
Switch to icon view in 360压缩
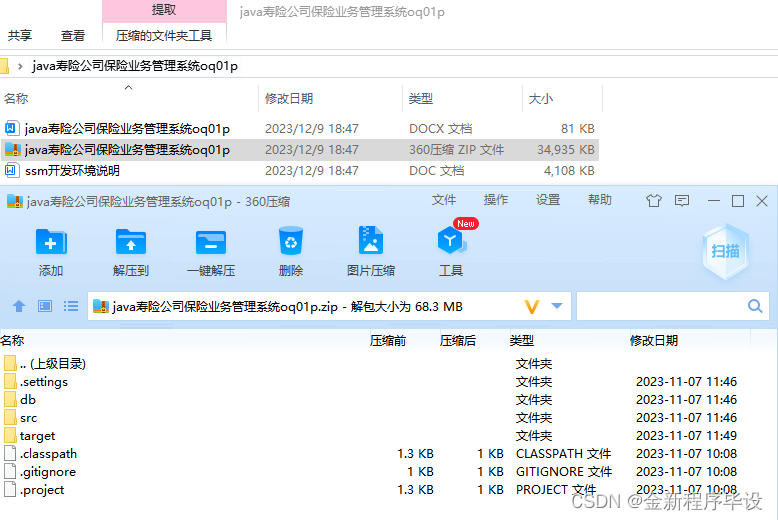point(45,306)
